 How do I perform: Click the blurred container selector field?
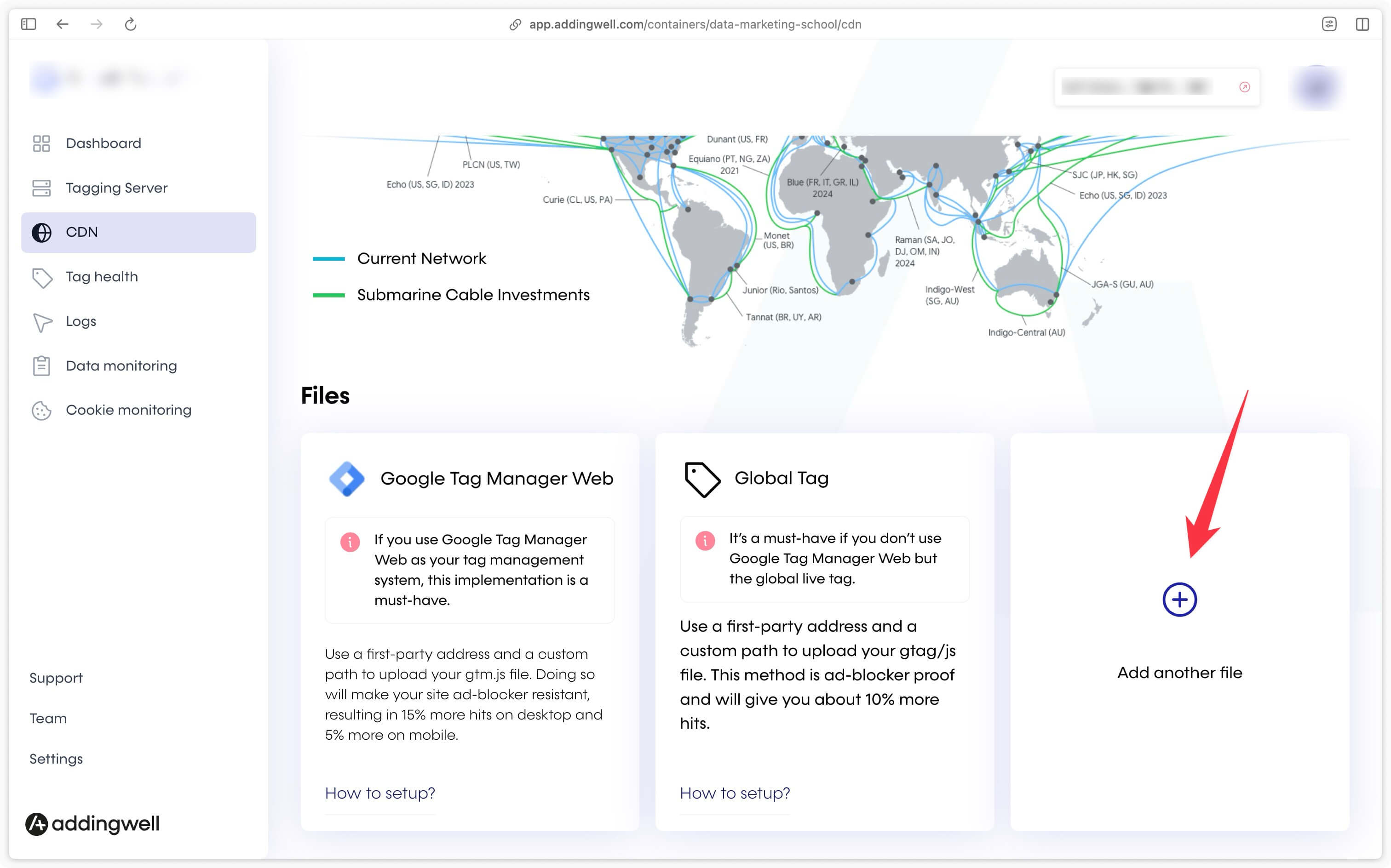click(1157, 87)
